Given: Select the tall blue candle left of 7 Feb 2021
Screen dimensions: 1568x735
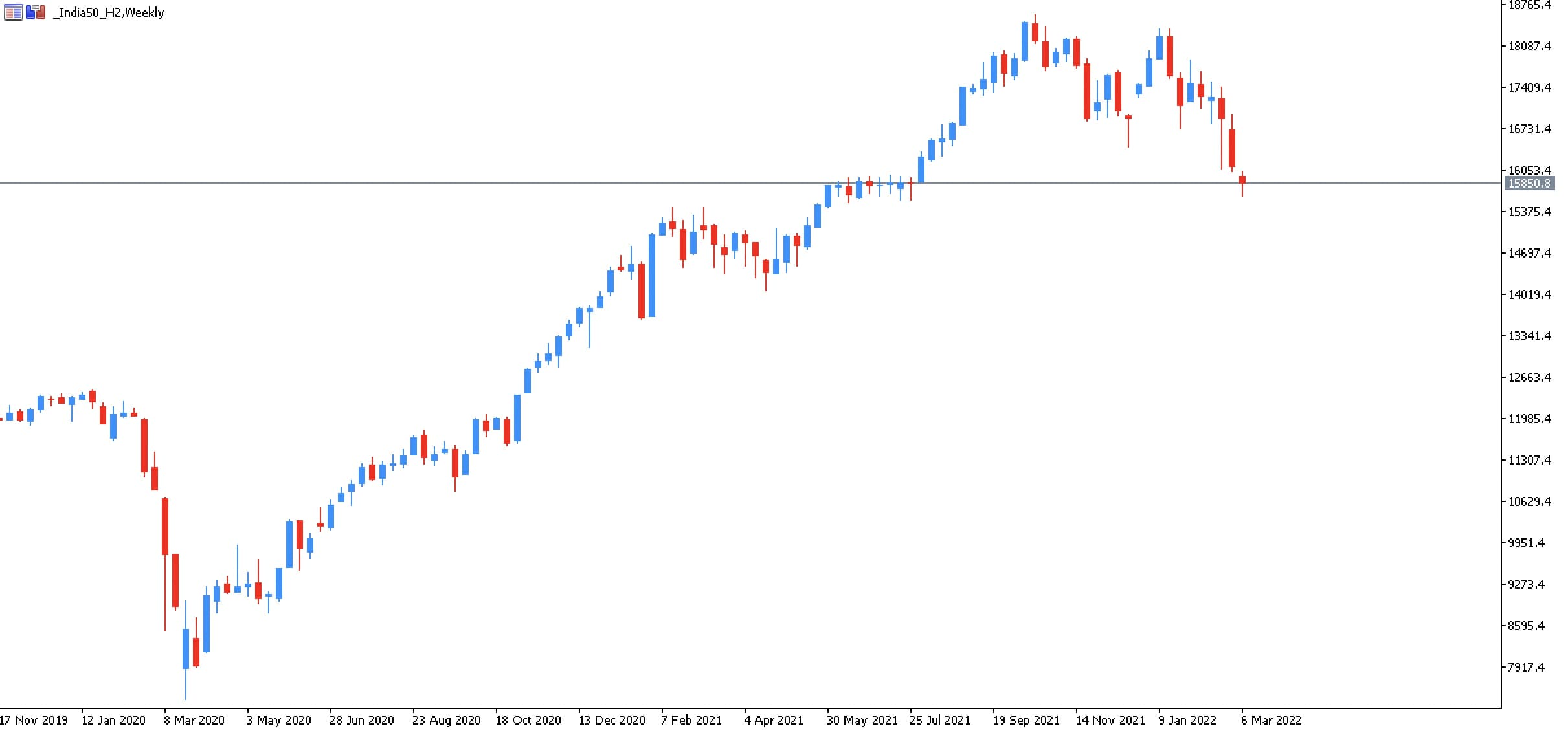Looking at the screenshot, I should 652,276.
